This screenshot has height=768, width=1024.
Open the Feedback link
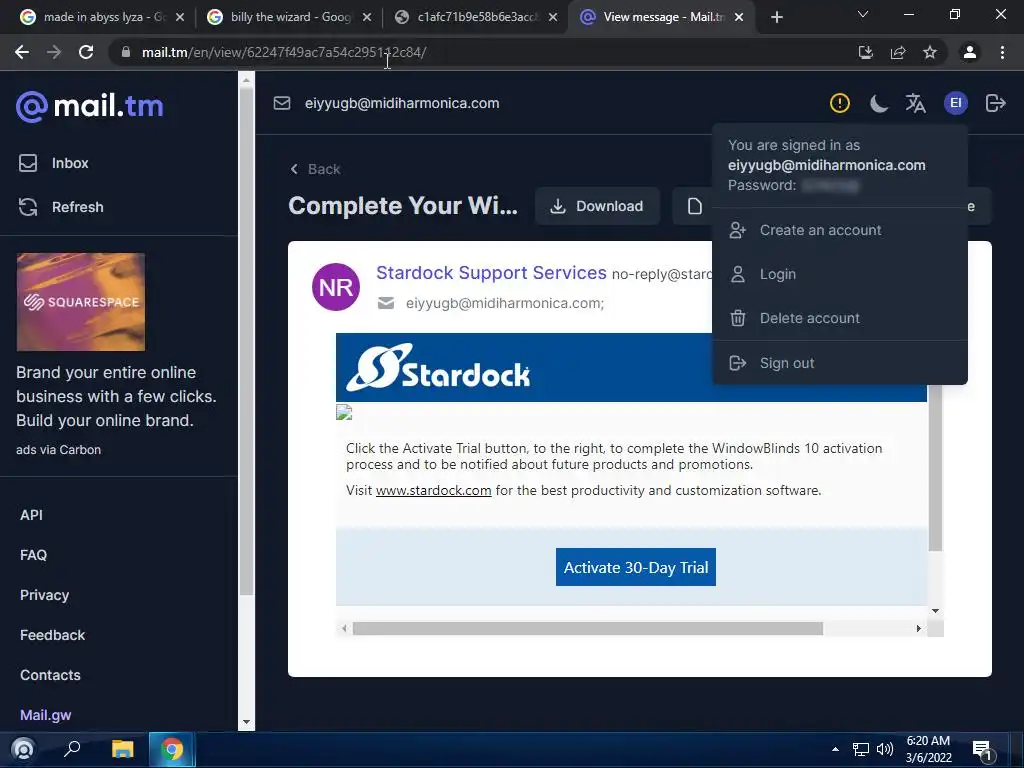[52, 635]
